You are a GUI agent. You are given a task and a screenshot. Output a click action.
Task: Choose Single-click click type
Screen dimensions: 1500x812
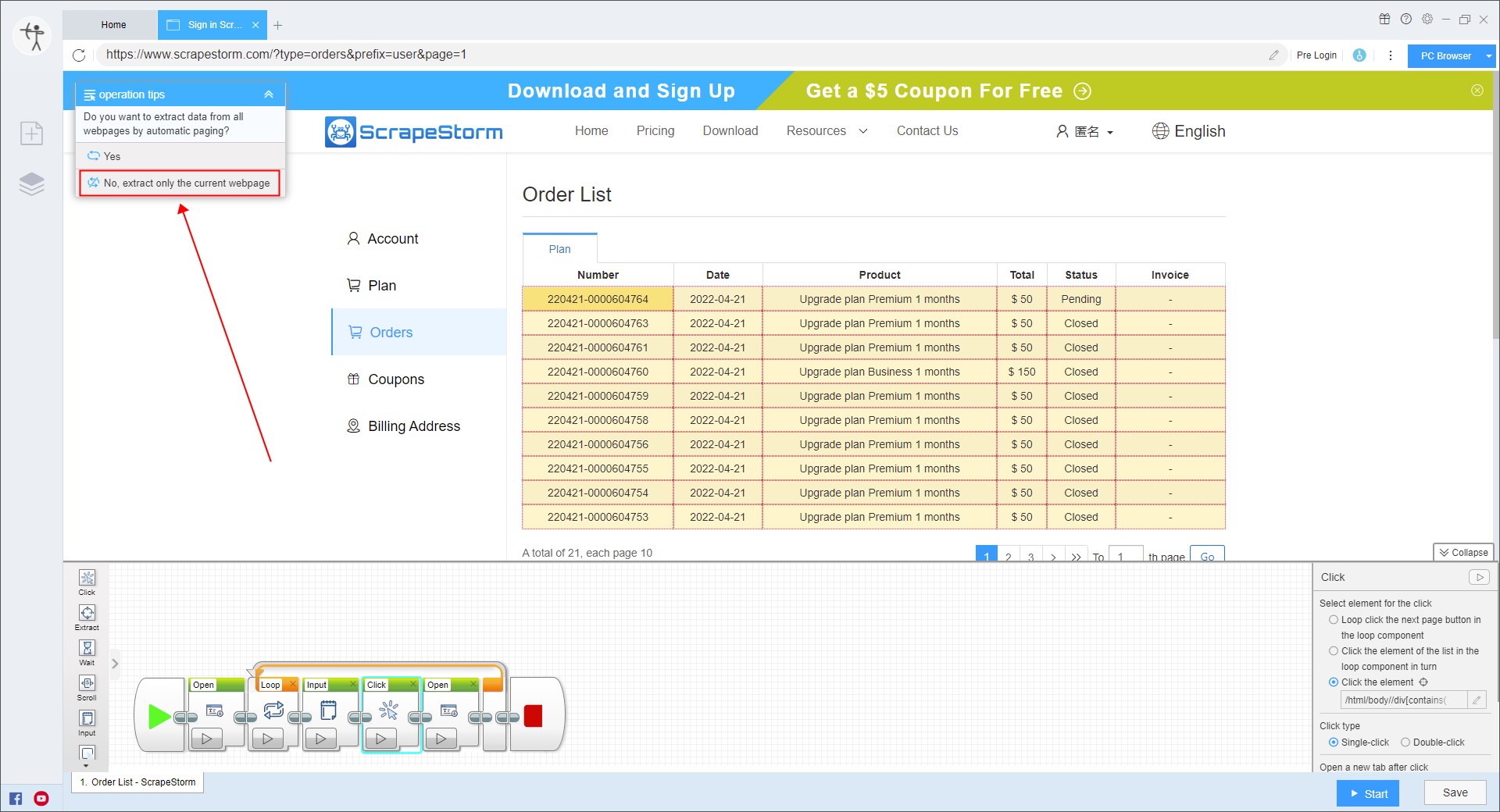(x=1334, y=743)
